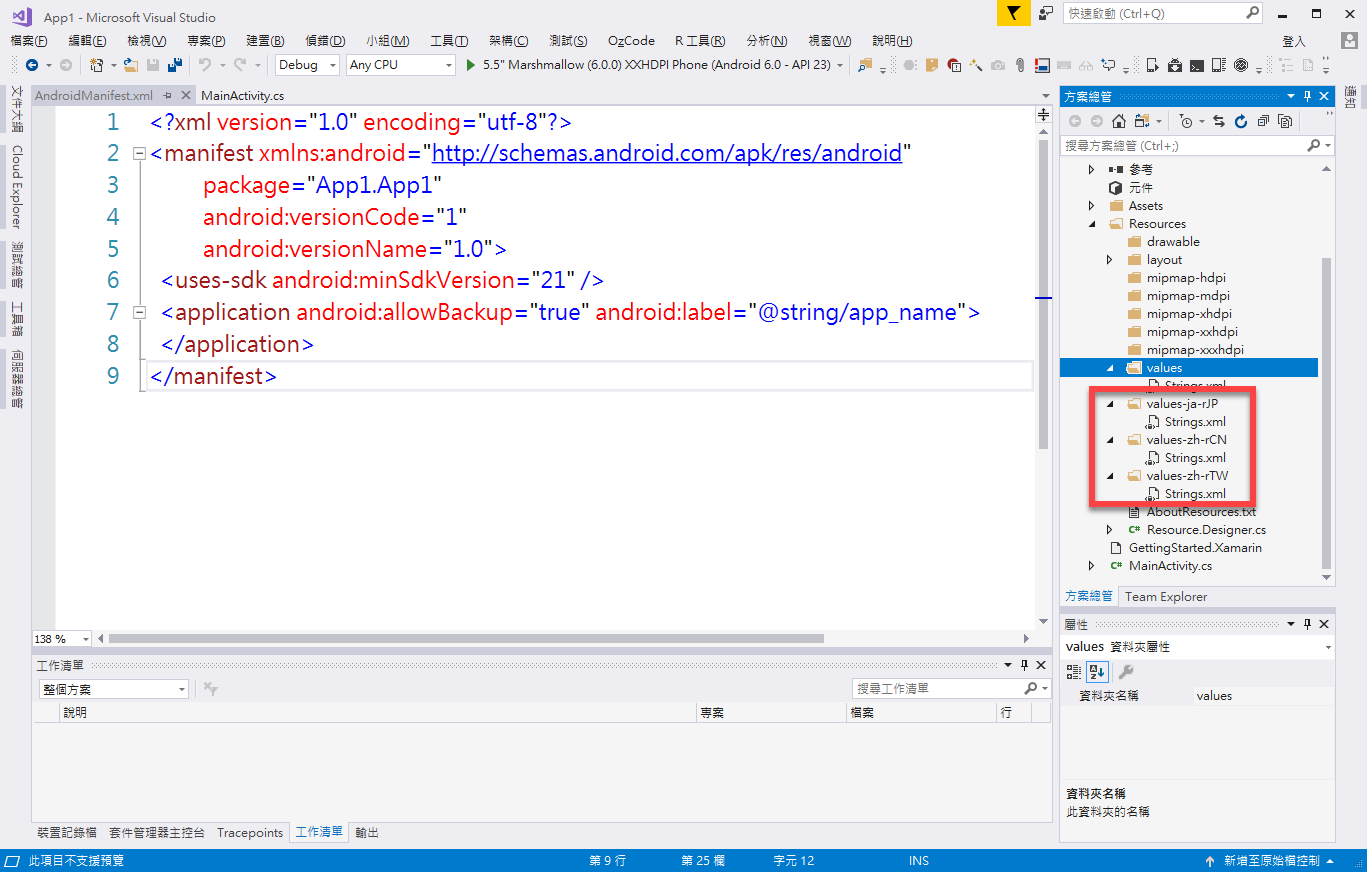Click the schemas.android.com URL link
The height and width of the screenshot is (872, 1367).
(x=667, y=153)
